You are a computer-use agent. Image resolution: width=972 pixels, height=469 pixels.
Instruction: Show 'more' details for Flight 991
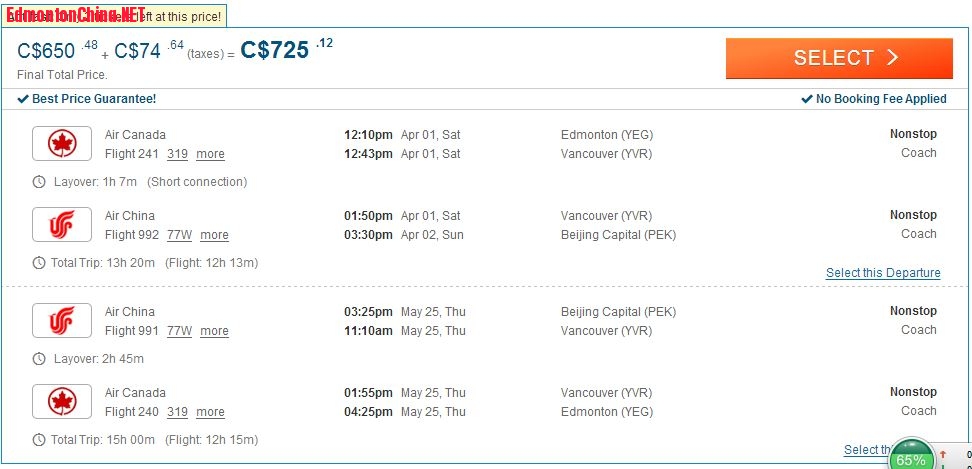214,331
